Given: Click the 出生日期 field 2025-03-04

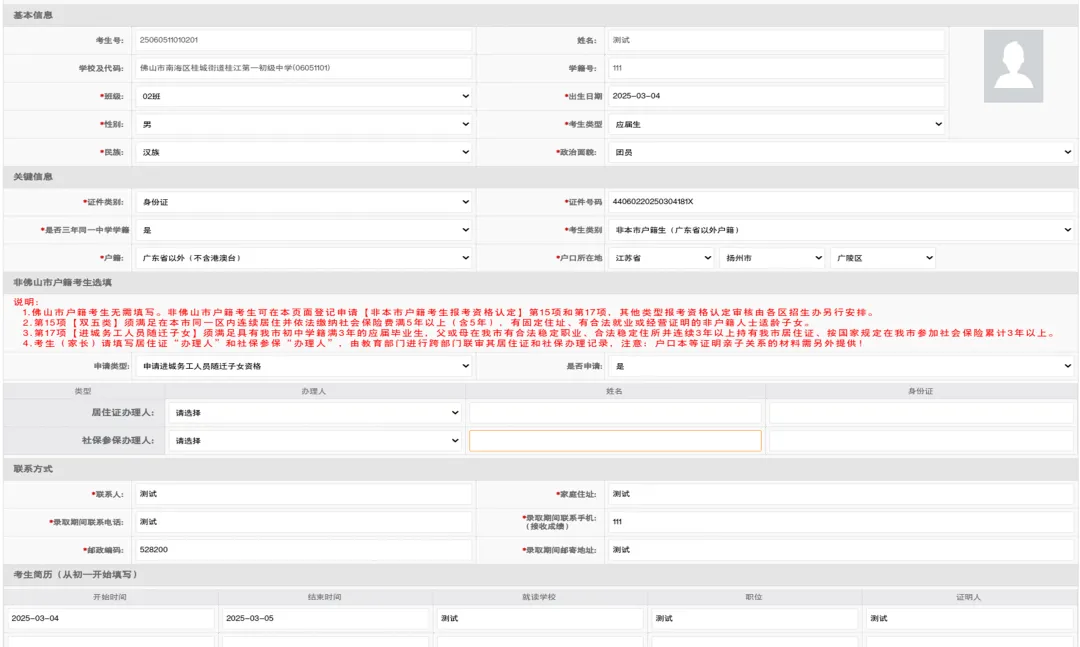Looking at the screenshot, I should [777, 96].
